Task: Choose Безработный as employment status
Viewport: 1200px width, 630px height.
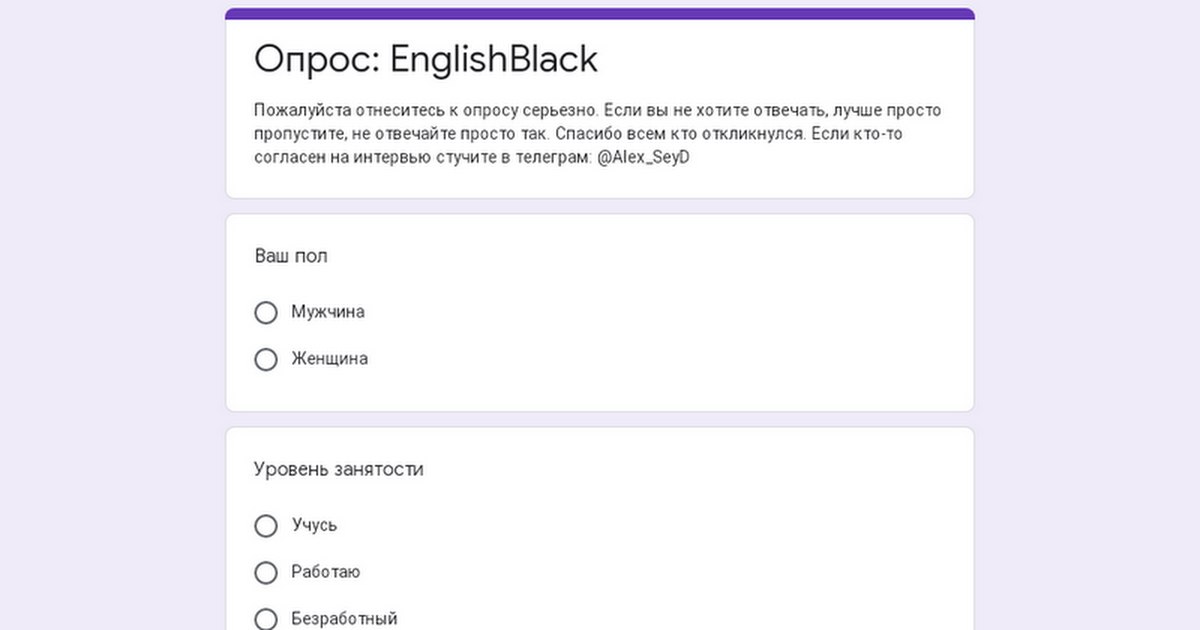Action: 266,619
